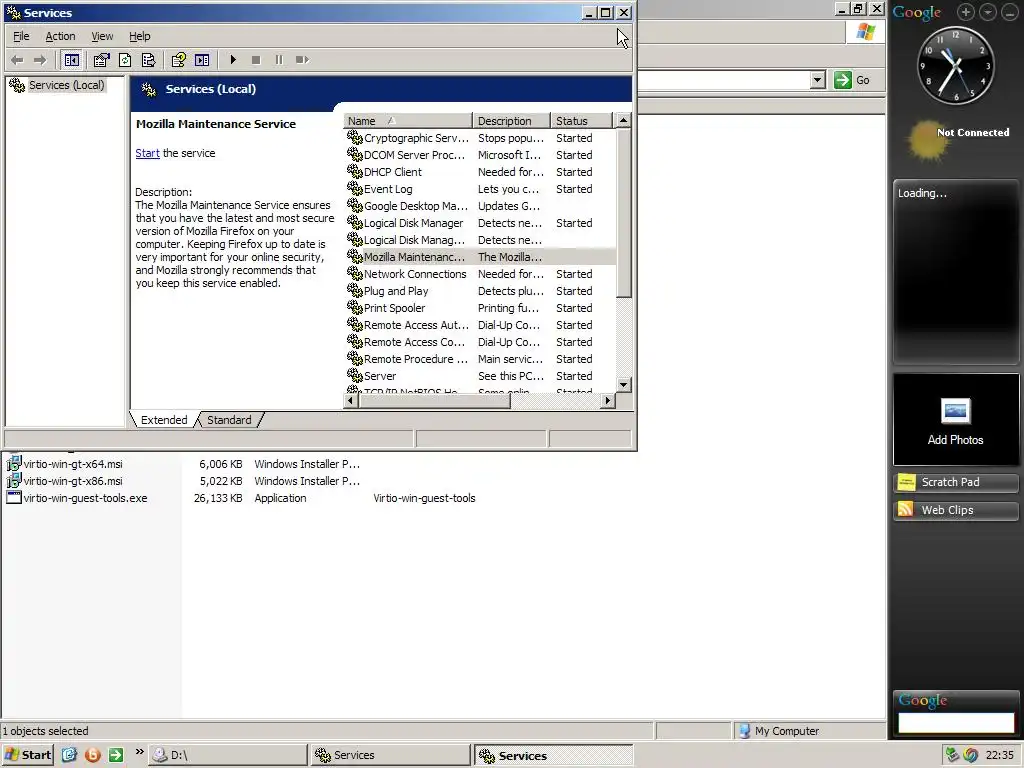The image size is (1024, 768).
Task: Select virtio-win-gt-x64.msi in the Explorer window
Action: tap(72, 464)
